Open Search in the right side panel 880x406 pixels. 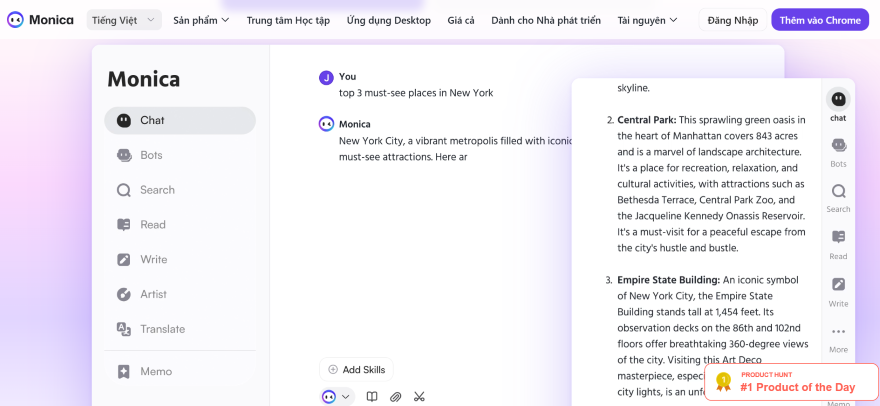click(x=838, y=197)
